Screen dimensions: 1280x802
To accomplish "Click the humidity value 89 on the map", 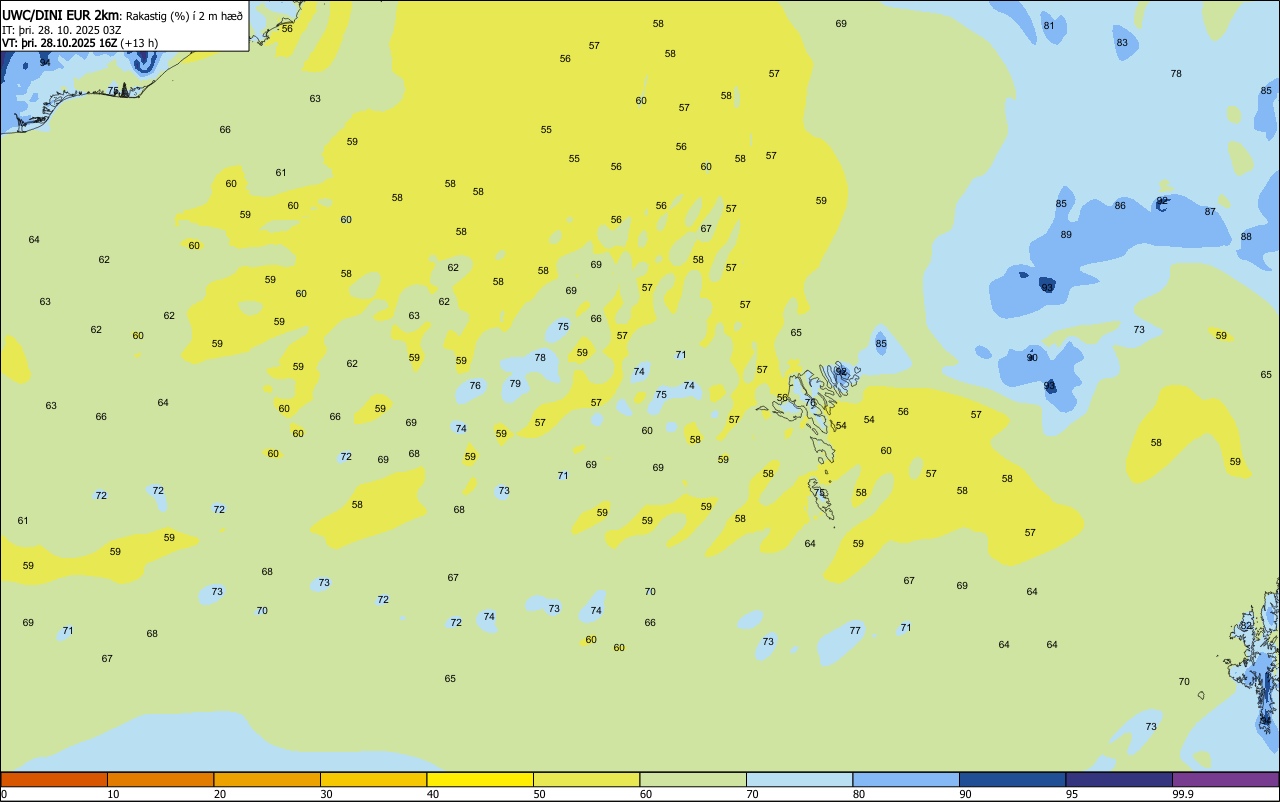I will pos(1066,235).
